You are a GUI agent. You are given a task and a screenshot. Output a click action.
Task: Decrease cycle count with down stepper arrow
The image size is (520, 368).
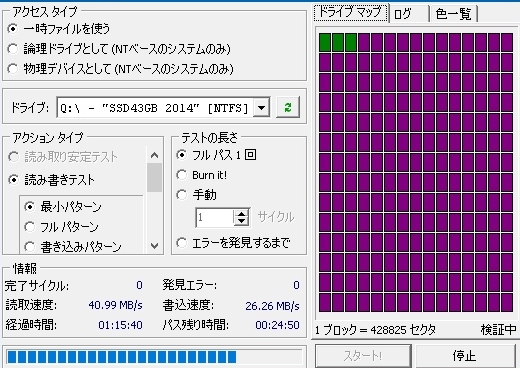242,222
